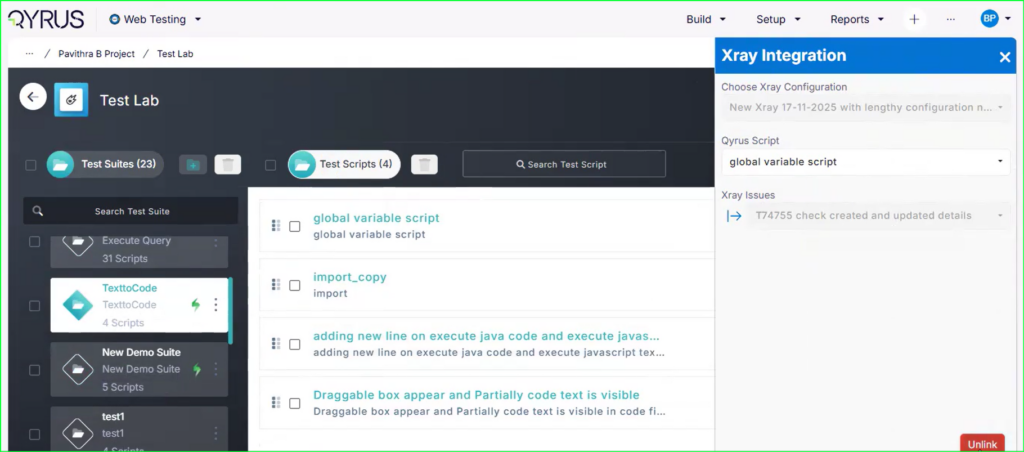1024x452 pixels.
Task: Select all test suites checkbox
Action: pyautogui.click(x=31, y=165)
